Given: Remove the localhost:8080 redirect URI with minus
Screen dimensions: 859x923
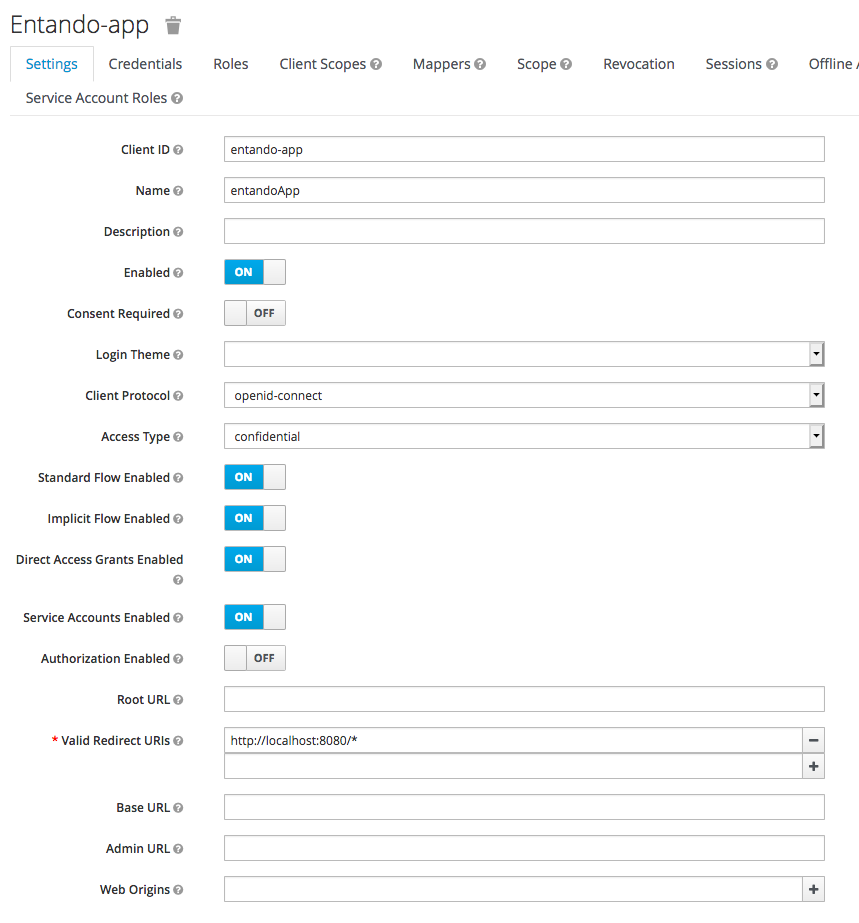Looking at the screenshot, I should tap(813, 741).
